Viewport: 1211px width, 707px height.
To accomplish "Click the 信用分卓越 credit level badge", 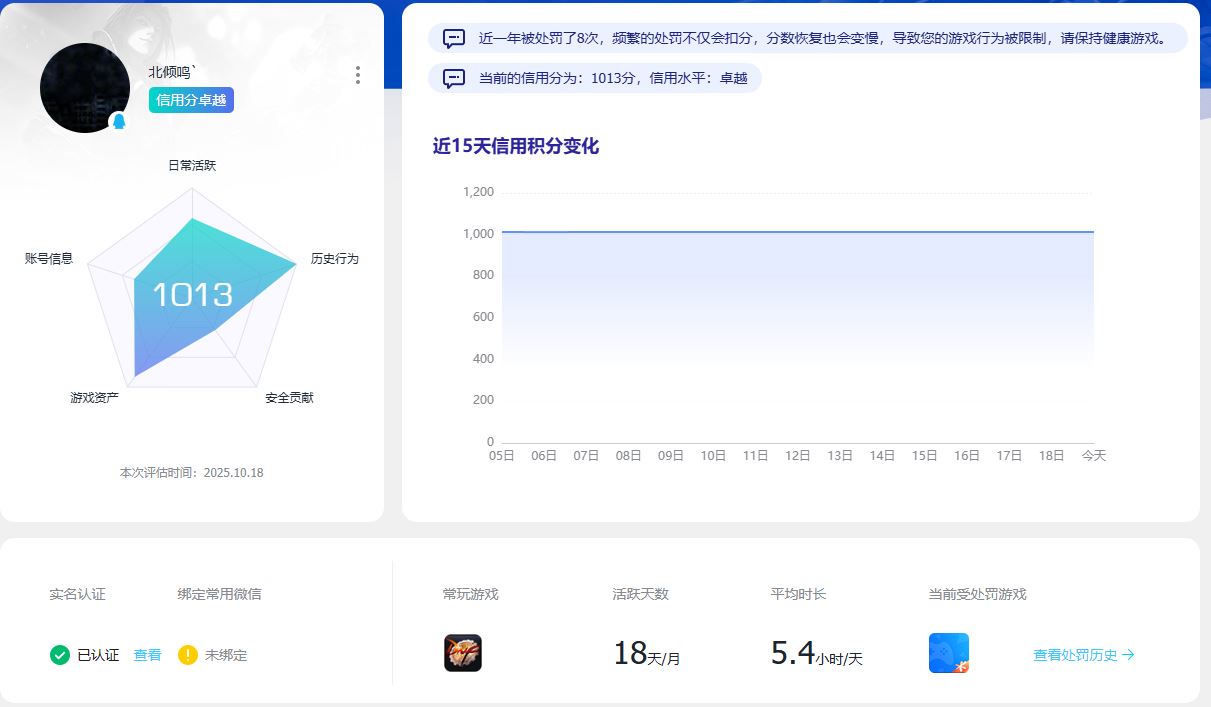I will [191, 100].
